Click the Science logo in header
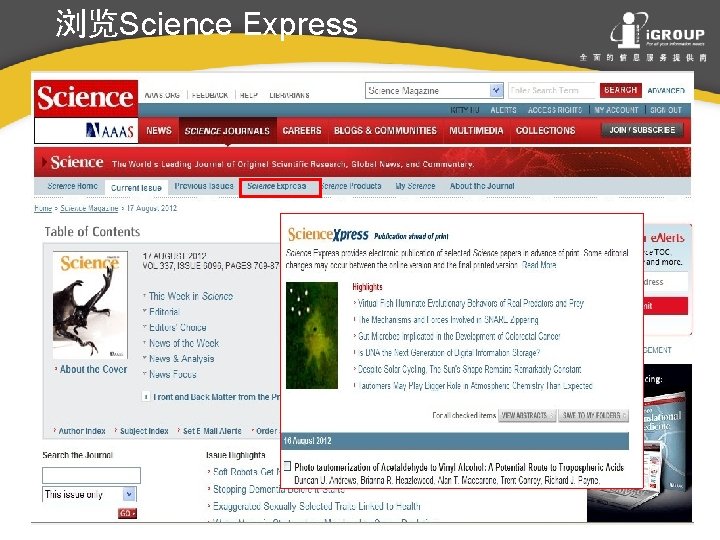720x540 pixels. tap(86, 98)
